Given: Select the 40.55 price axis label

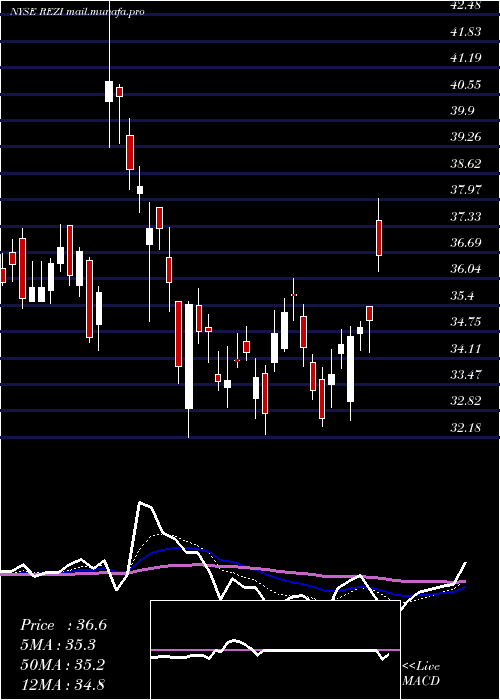Looking at the screenshot, I should (466, 84).
